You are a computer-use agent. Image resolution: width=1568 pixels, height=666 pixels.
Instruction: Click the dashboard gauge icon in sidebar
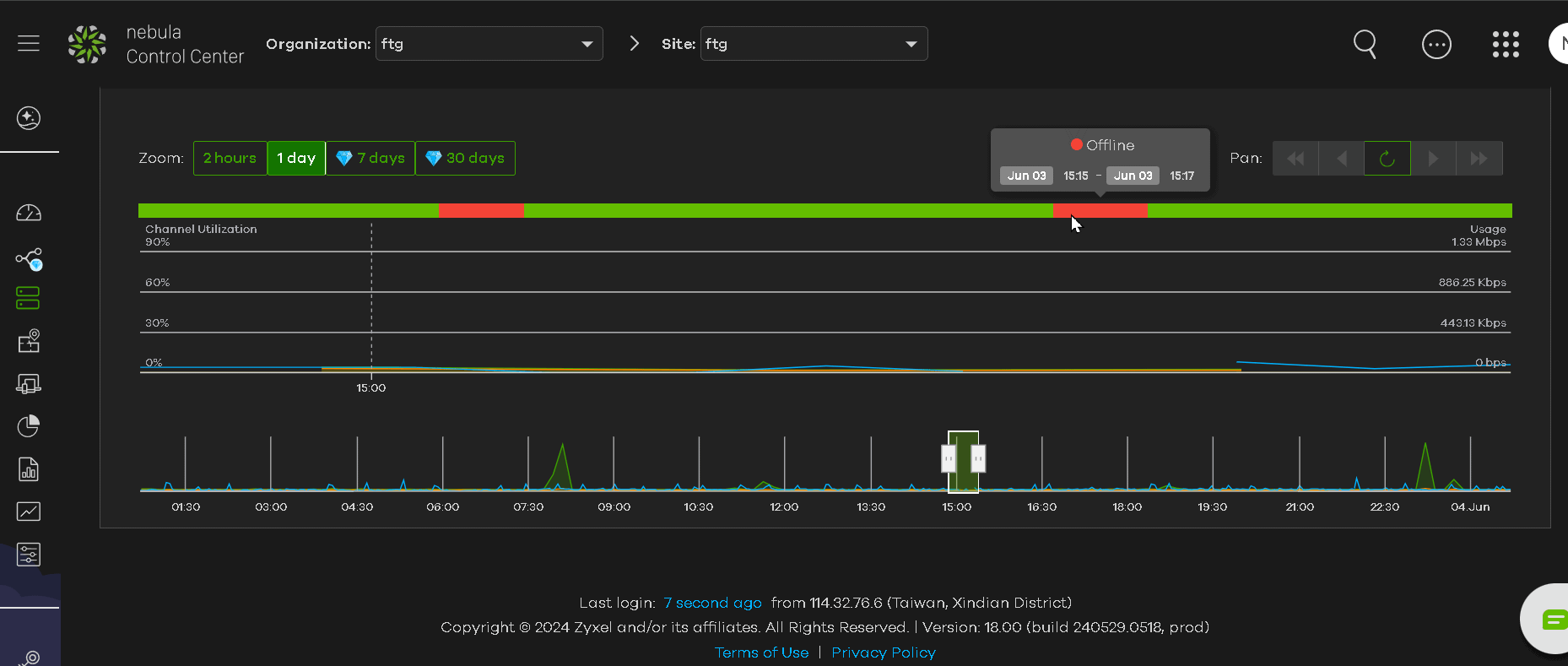(x=29, y=213)
